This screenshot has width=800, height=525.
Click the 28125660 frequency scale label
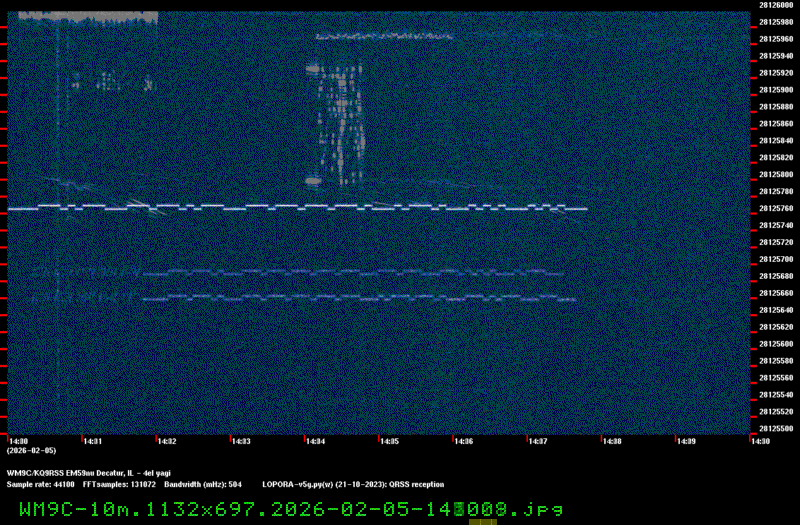point(775,293)
